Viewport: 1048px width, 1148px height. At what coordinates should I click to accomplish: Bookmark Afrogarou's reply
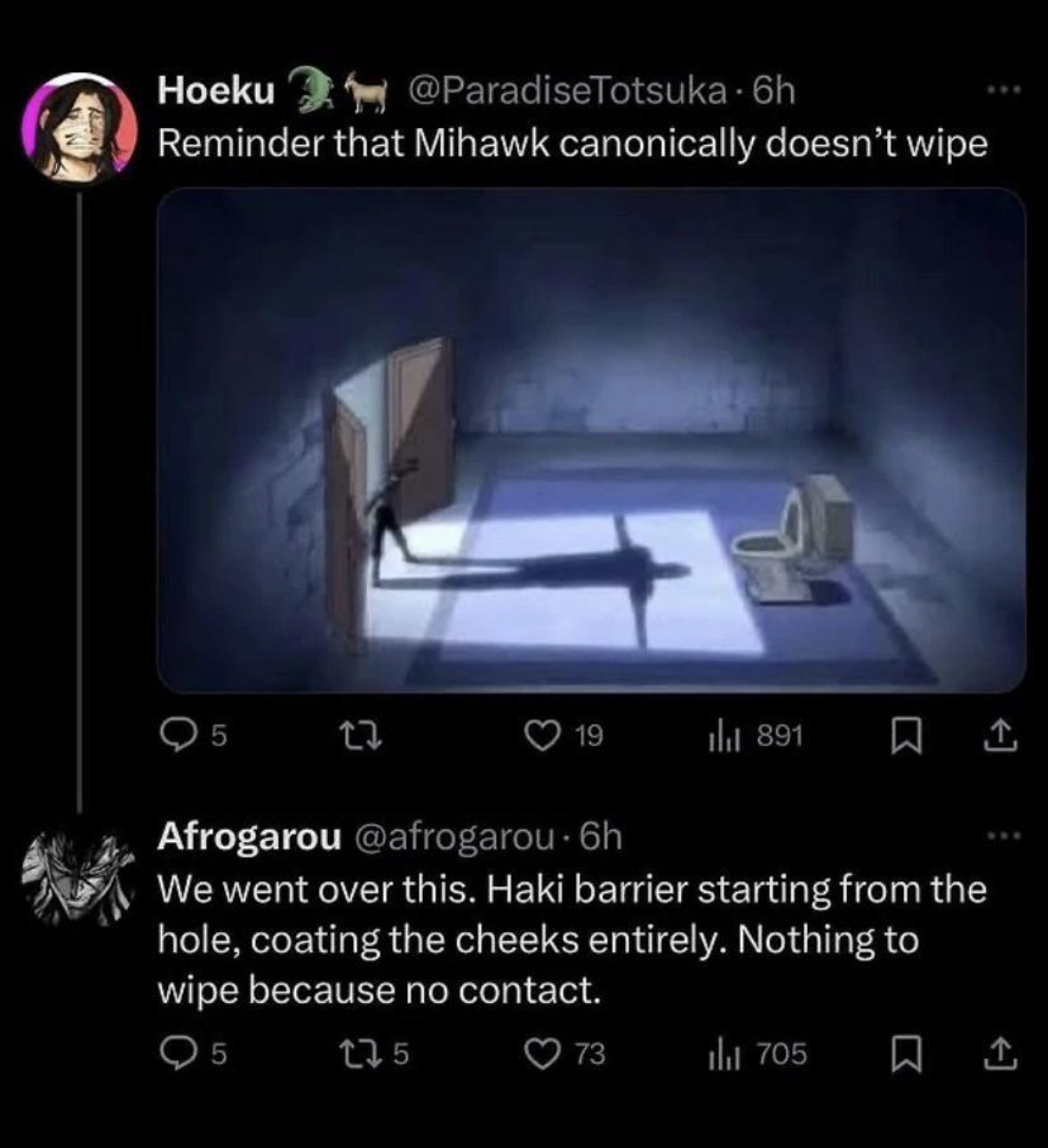(906, 1054)
